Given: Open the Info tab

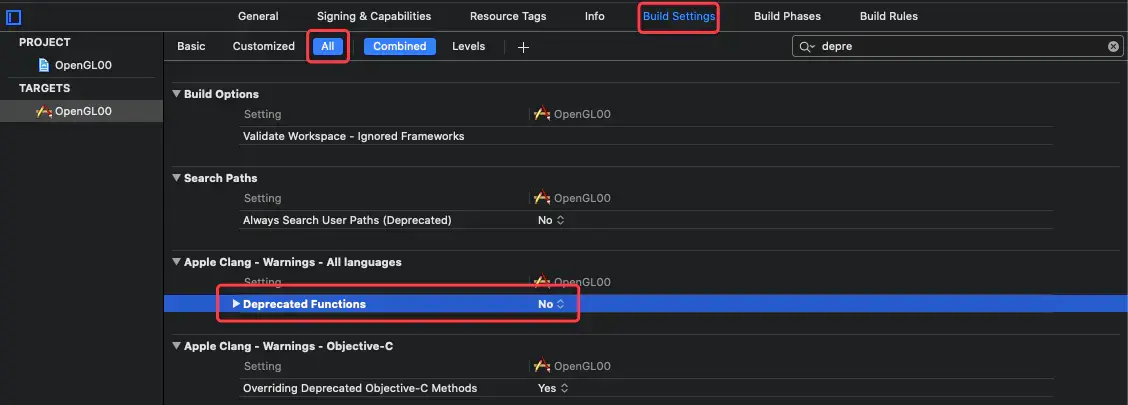Looking at the screenshot, I should tap(594, 16).
